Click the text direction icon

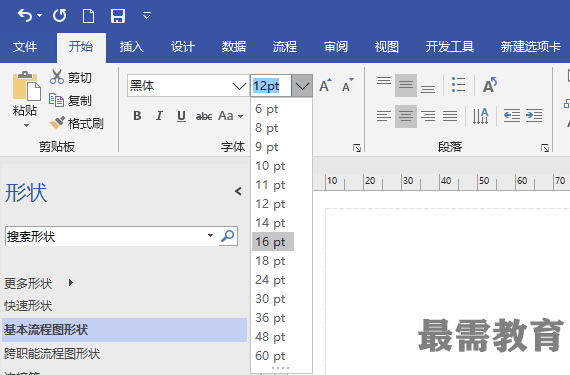click(480, 116)
